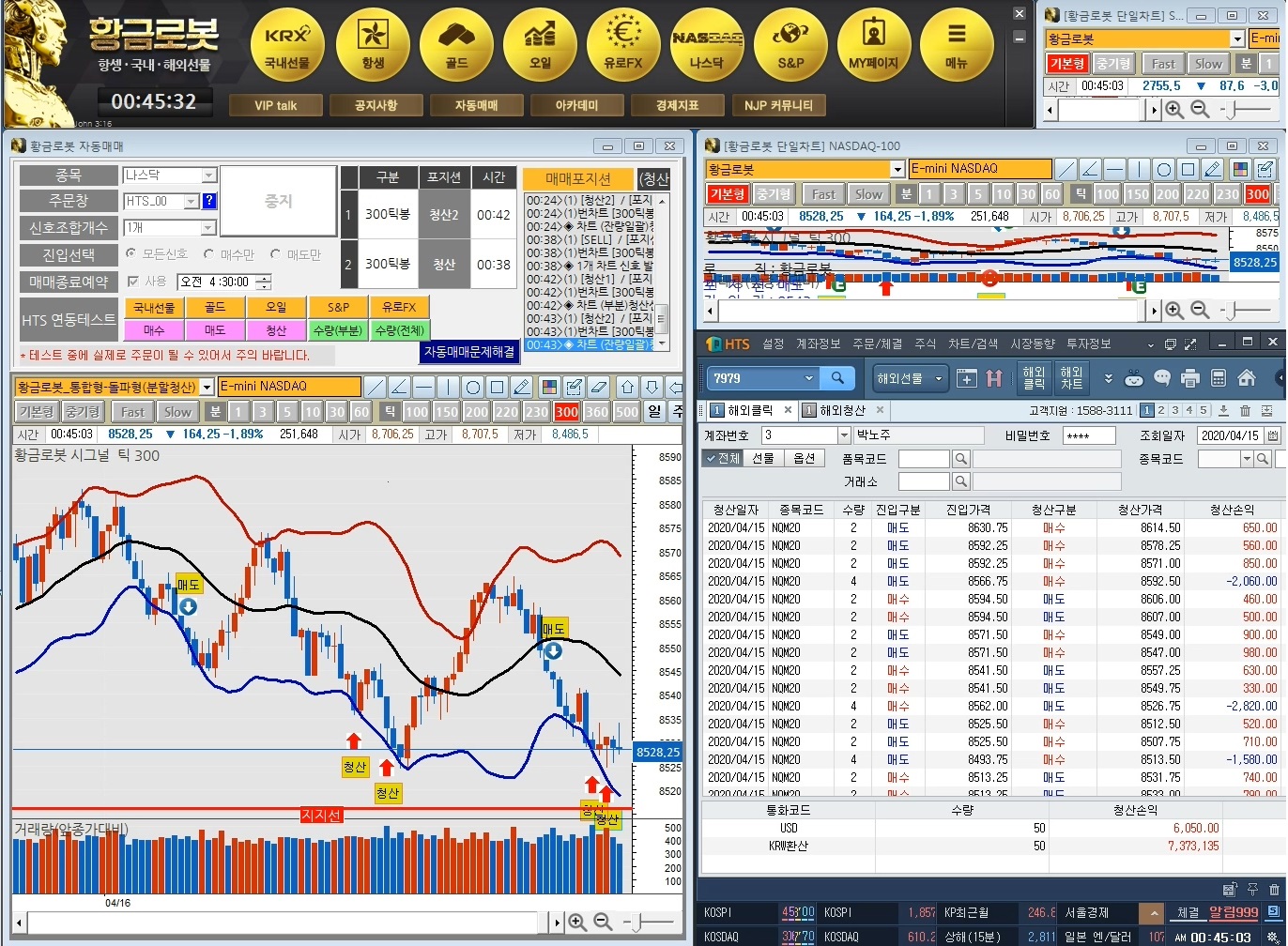This screenshot has height=946, width=1288.
Task: Toggle the 사용 checkbox for 매매종료예약
Action: (x=132, y=282)
